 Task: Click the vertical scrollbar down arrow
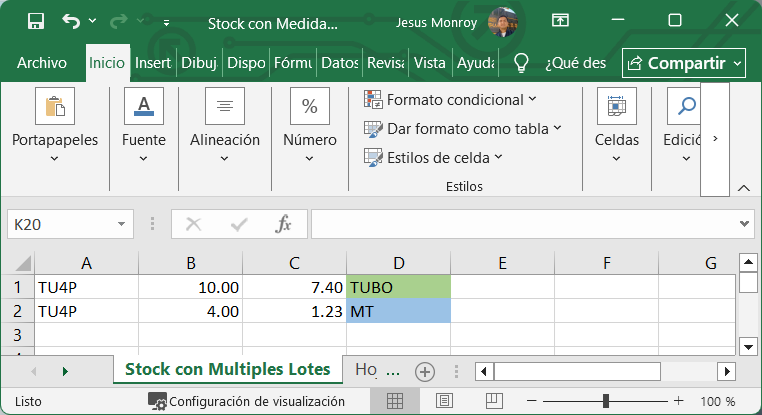748,347
